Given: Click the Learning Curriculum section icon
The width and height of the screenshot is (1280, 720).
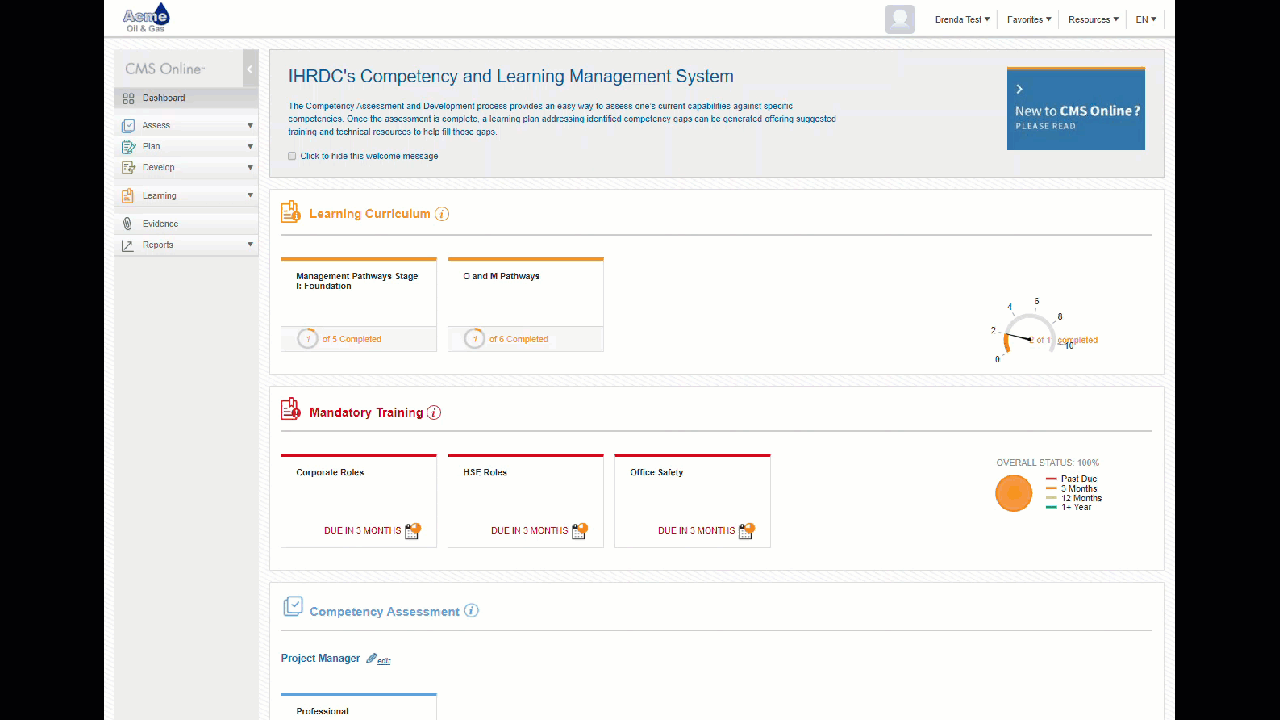Looking at the screenshot, I should coord(291,212).
